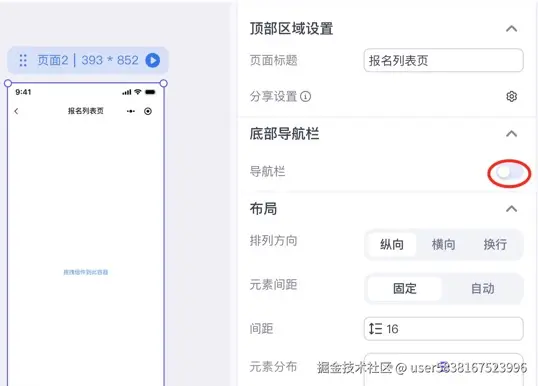Image resolution: width=538 pixels, height=386 pixels.
Task: Click the back arrow in phone preview
Action: 16,111
